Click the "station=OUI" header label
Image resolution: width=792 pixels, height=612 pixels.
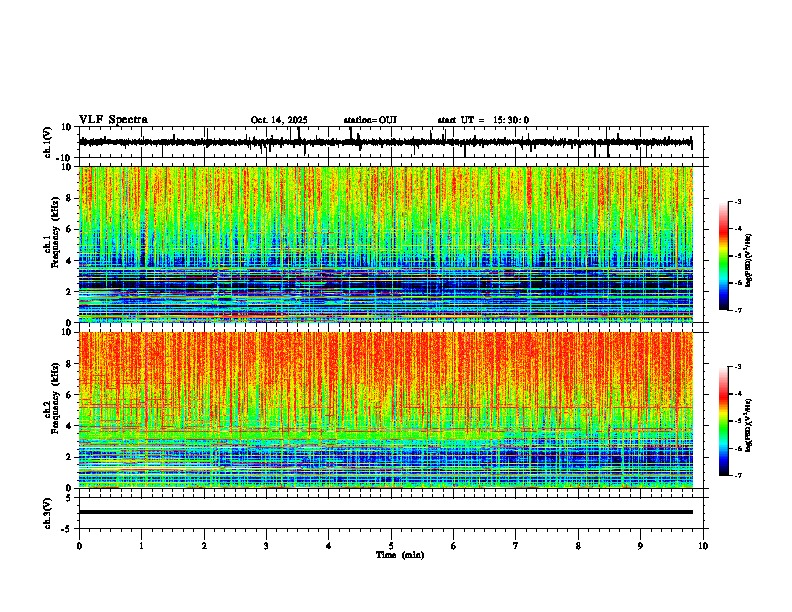pos(370,120)
